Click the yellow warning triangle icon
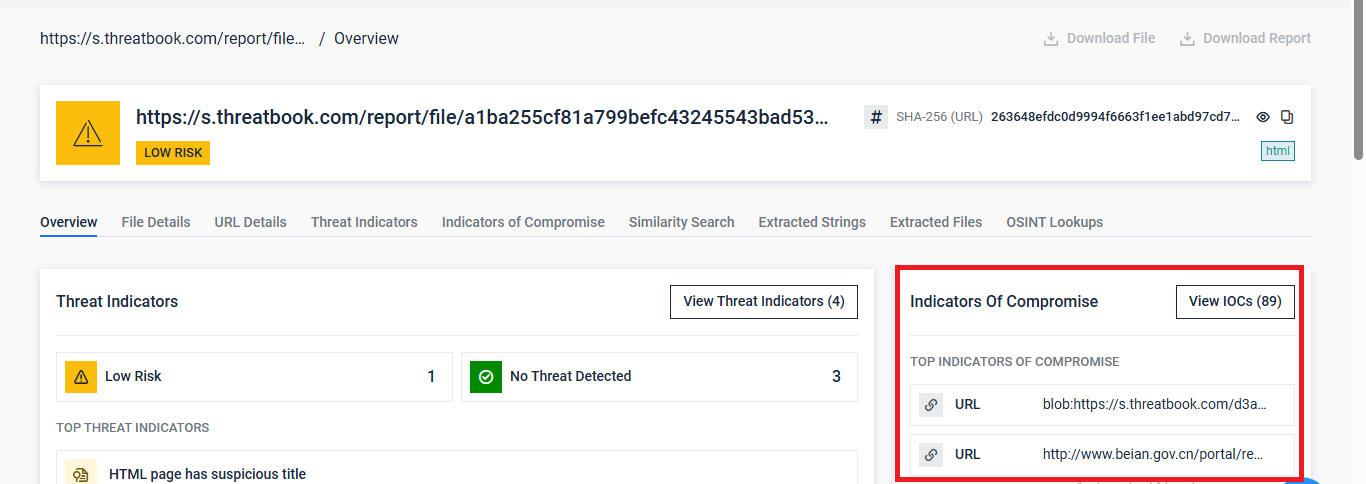The height and width of the screenshot is (484, 1366). click(x=88, y=132)
